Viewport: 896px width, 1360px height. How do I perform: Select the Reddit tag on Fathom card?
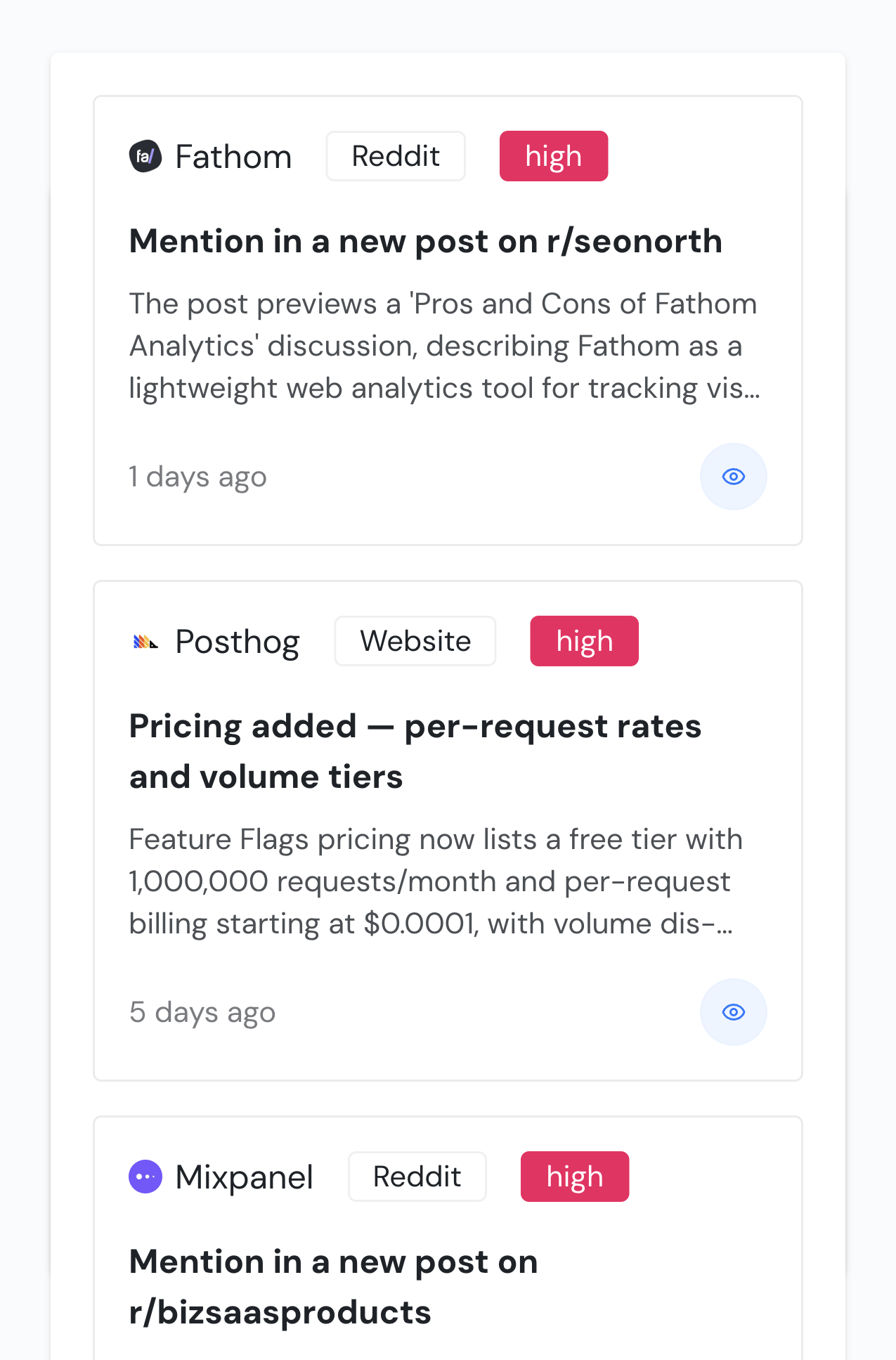(396, 156)
